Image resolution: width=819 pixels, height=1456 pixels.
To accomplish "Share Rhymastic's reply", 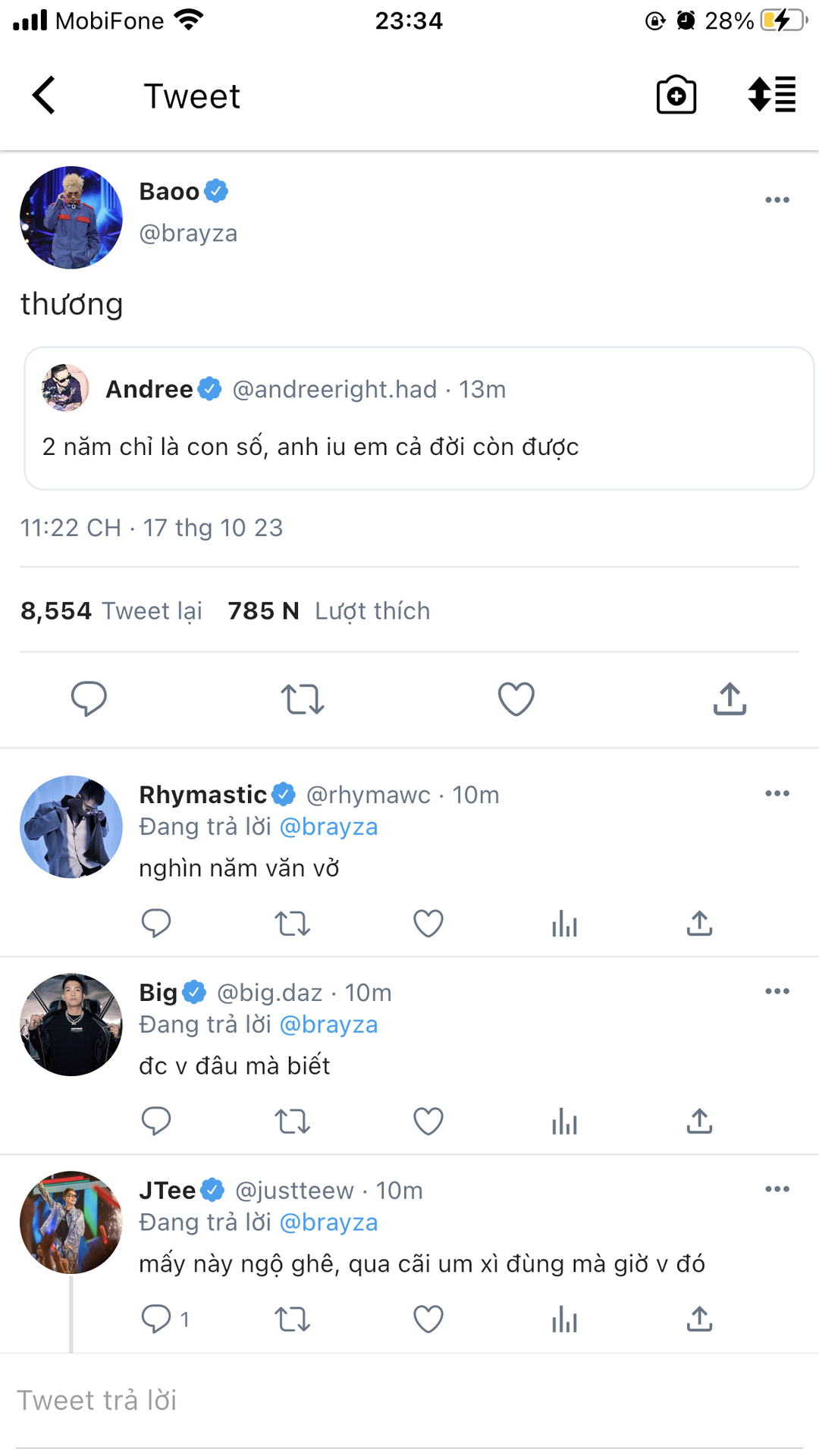I will coord(699,924).
